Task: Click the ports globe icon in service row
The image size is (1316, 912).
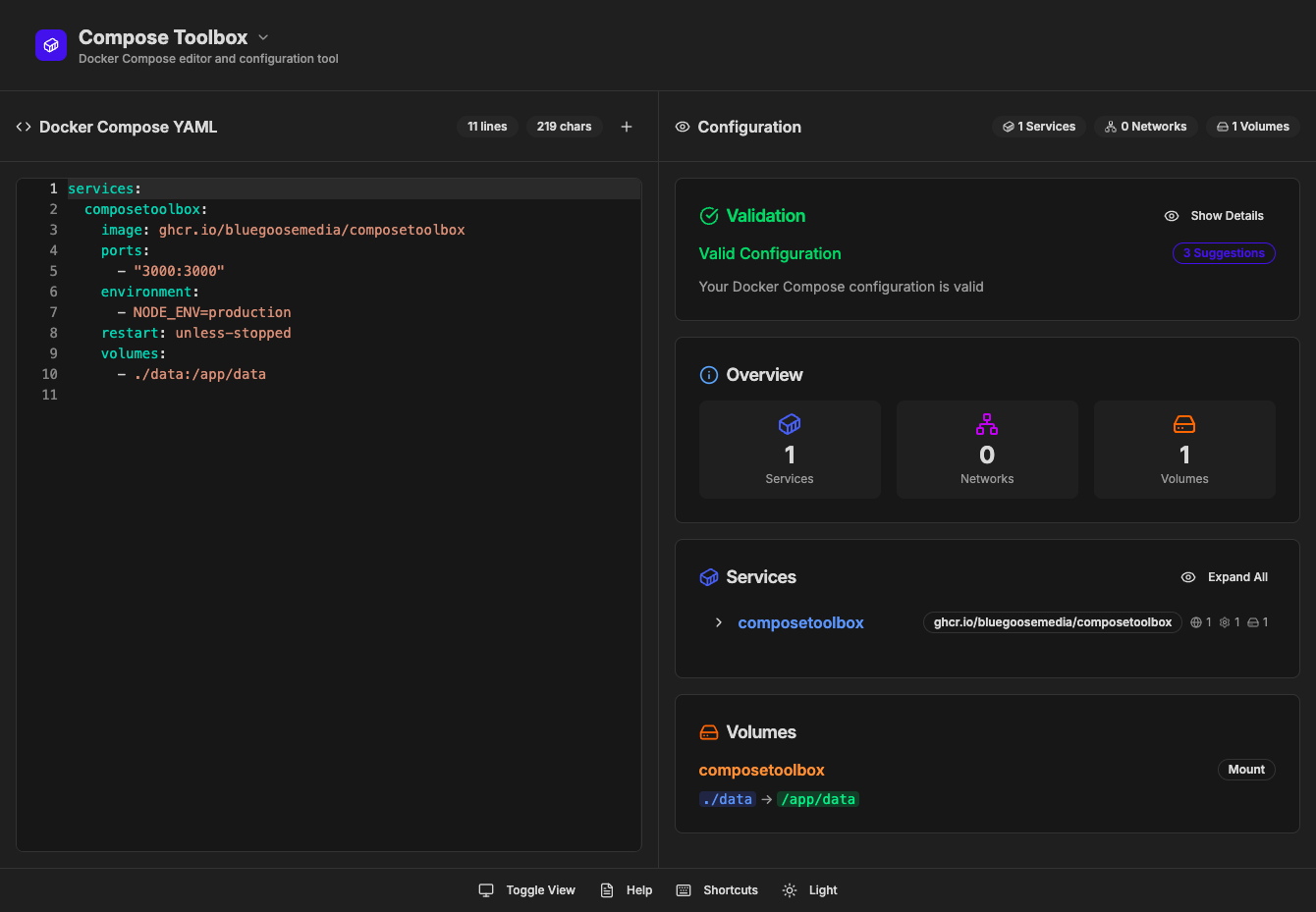Action: tap(1196, 622)
